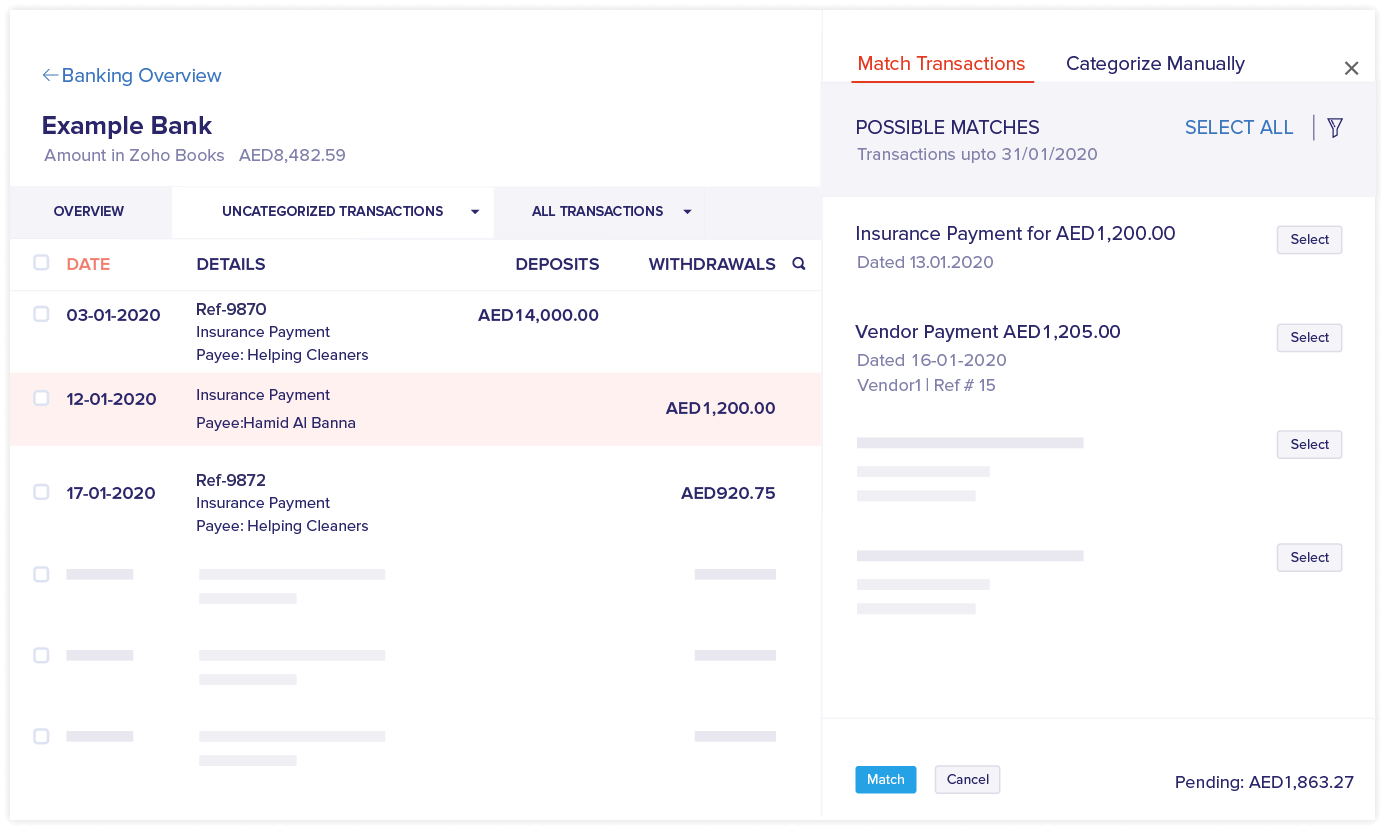This screenshot has height=831, width=1386.
Task: Click the Withdrawals column header
Action: (x=712, y=264)
